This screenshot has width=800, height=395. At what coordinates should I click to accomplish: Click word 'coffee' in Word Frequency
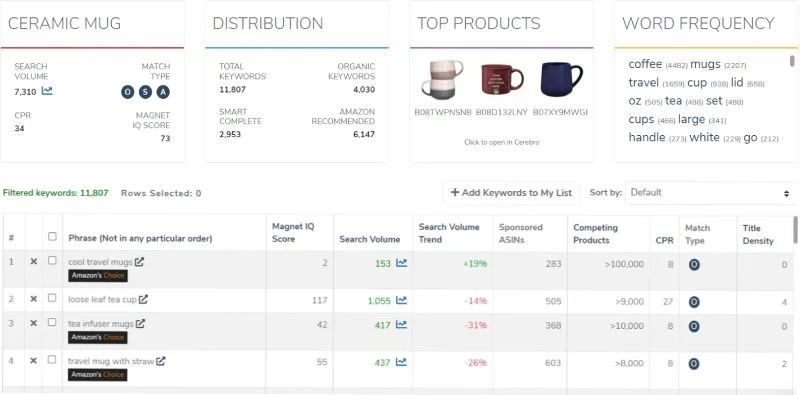click(x=645, y=64)
